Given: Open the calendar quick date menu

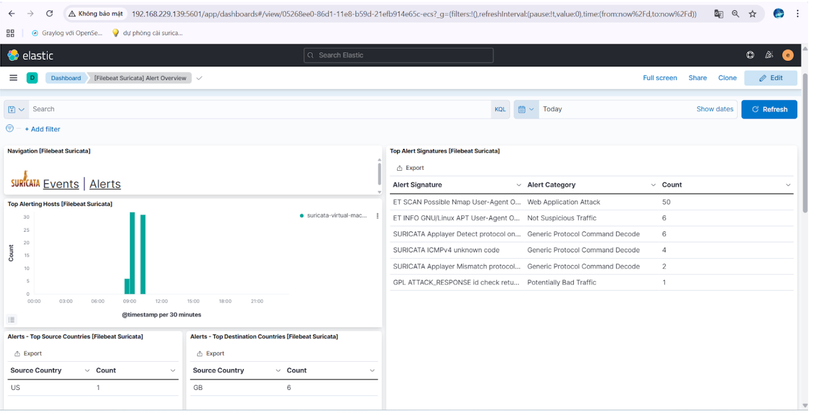Looking at the screenshot, I should point(526,109).
